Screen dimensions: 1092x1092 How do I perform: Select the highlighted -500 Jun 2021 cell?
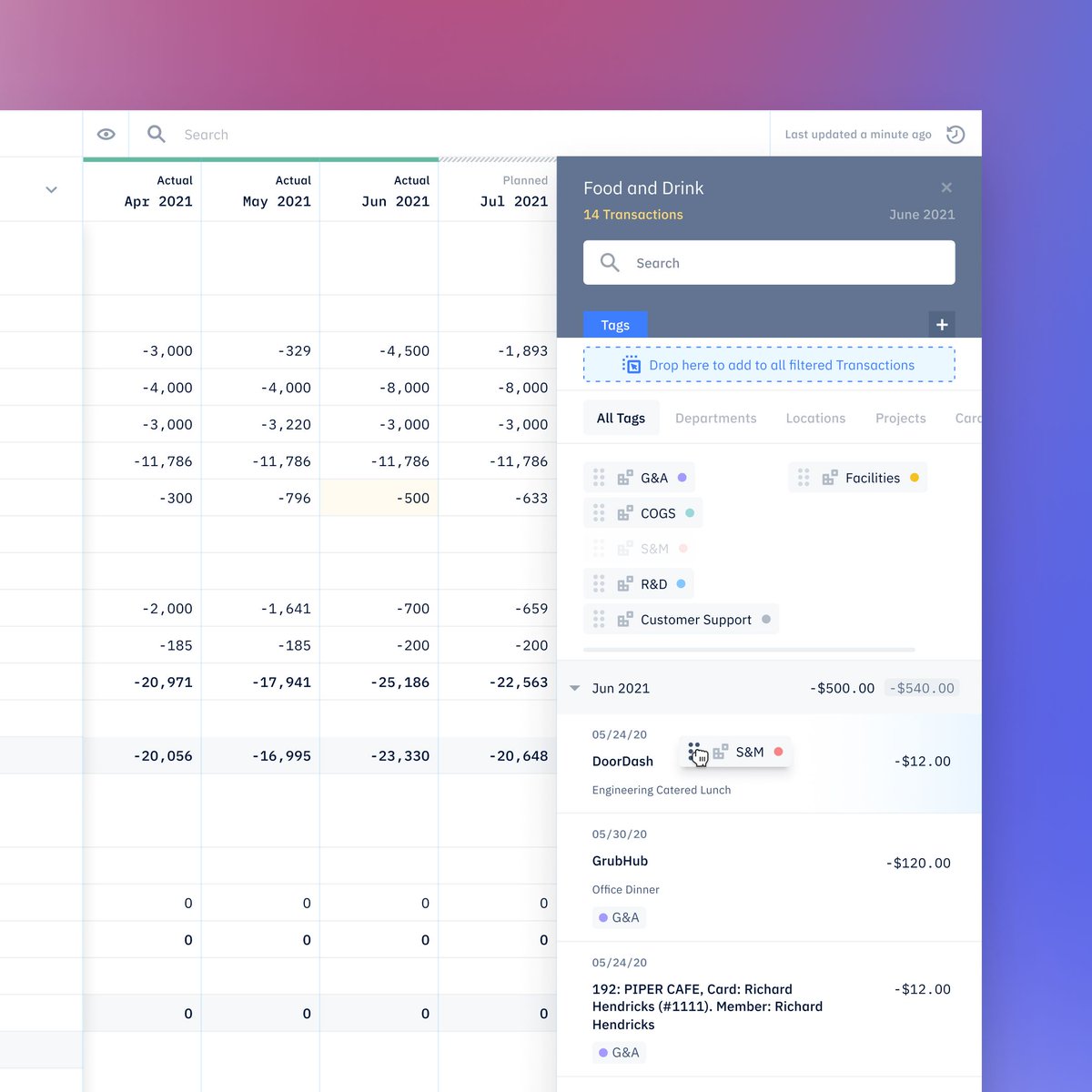coord(379,498)
